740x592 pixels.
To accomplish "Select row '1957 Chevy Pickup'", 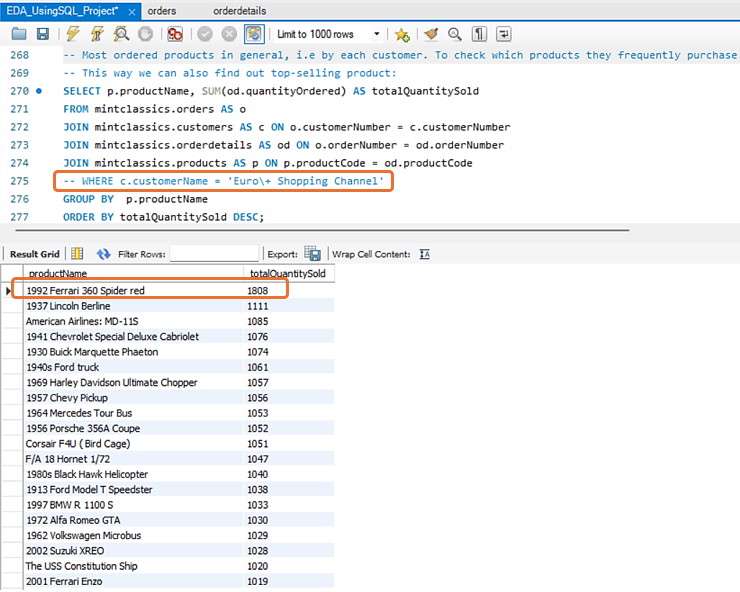I will [x=179, y=398].
